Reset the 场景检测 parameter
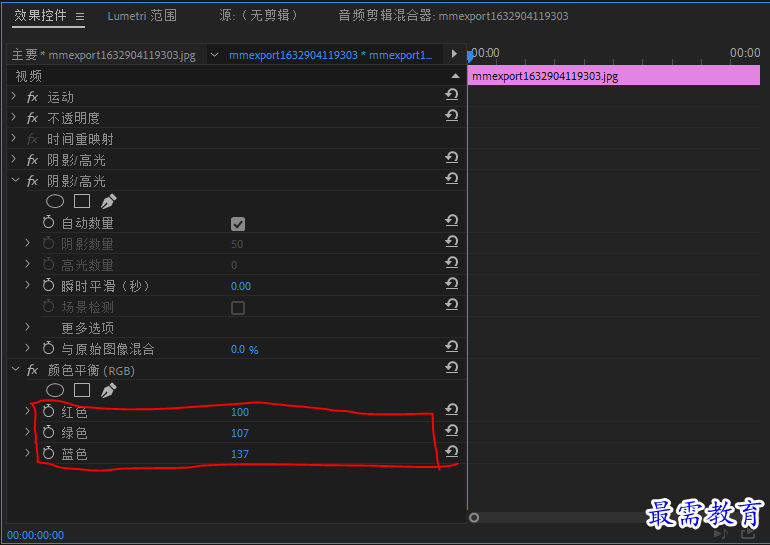770x545 pixels. click(x=452, y=304)
